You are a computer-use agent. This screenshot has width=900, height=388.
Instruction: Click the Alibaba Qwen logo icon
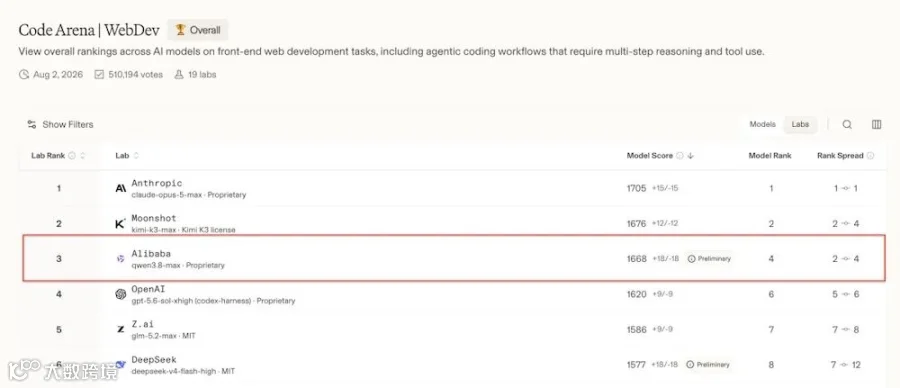pyautogui.click(x=121, y=259)
